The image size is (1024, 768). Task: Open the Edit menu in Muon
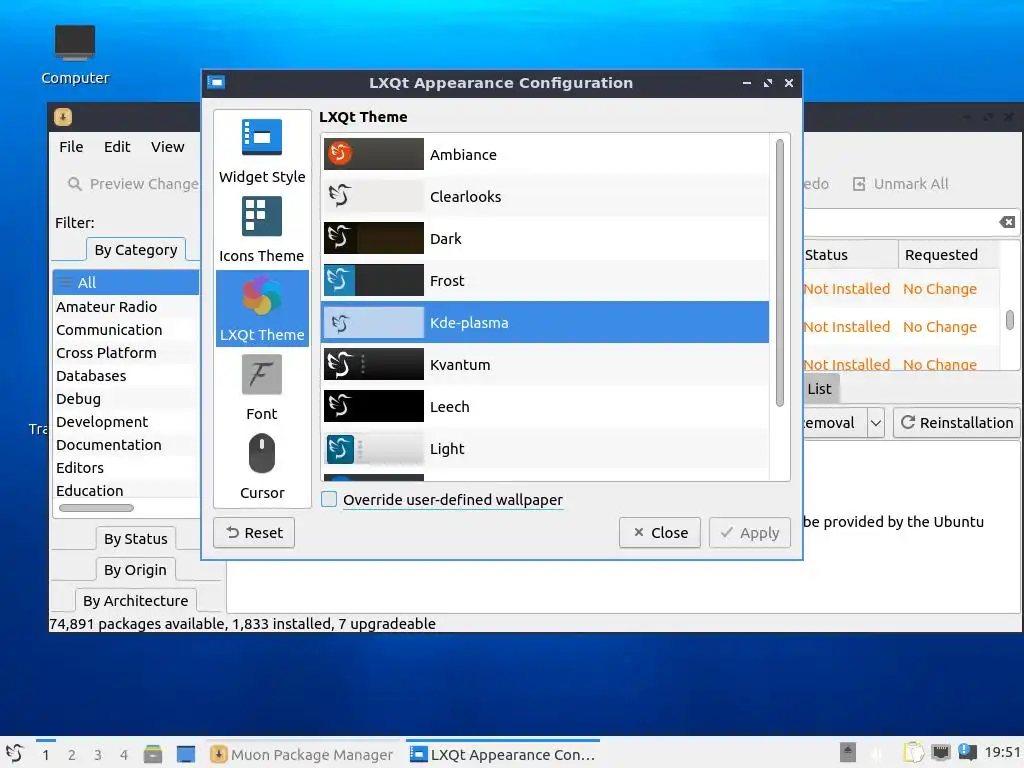click(117, 147)
